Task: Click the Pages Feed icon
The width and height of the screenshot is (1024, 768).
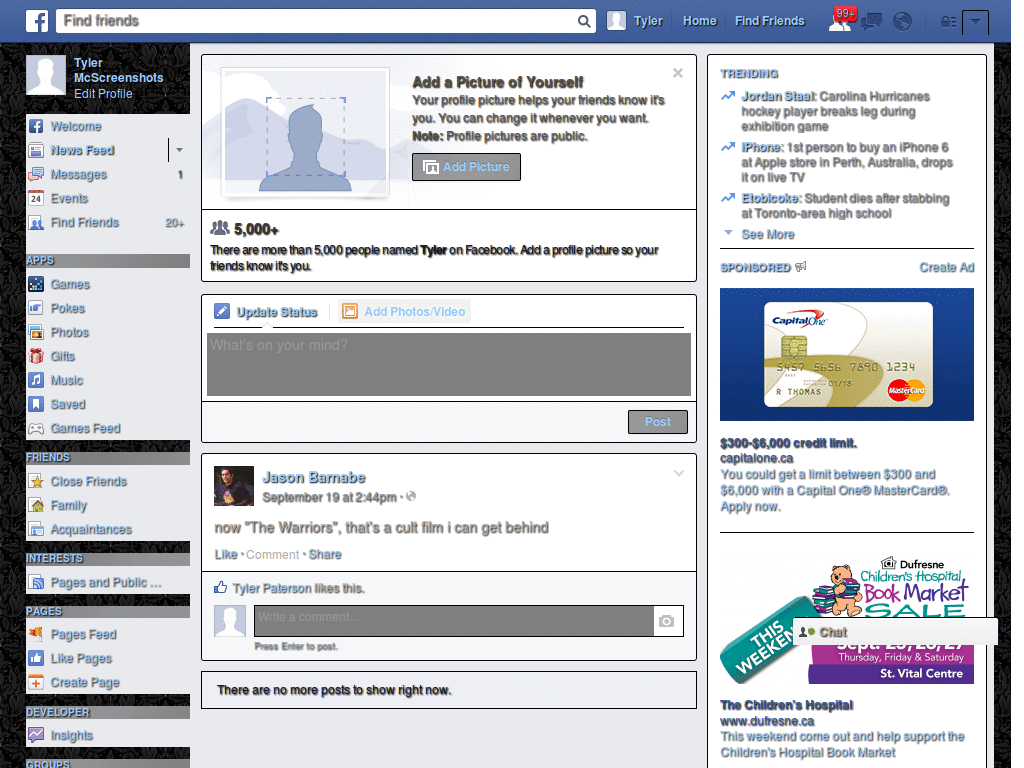Action: click(36, 634)
